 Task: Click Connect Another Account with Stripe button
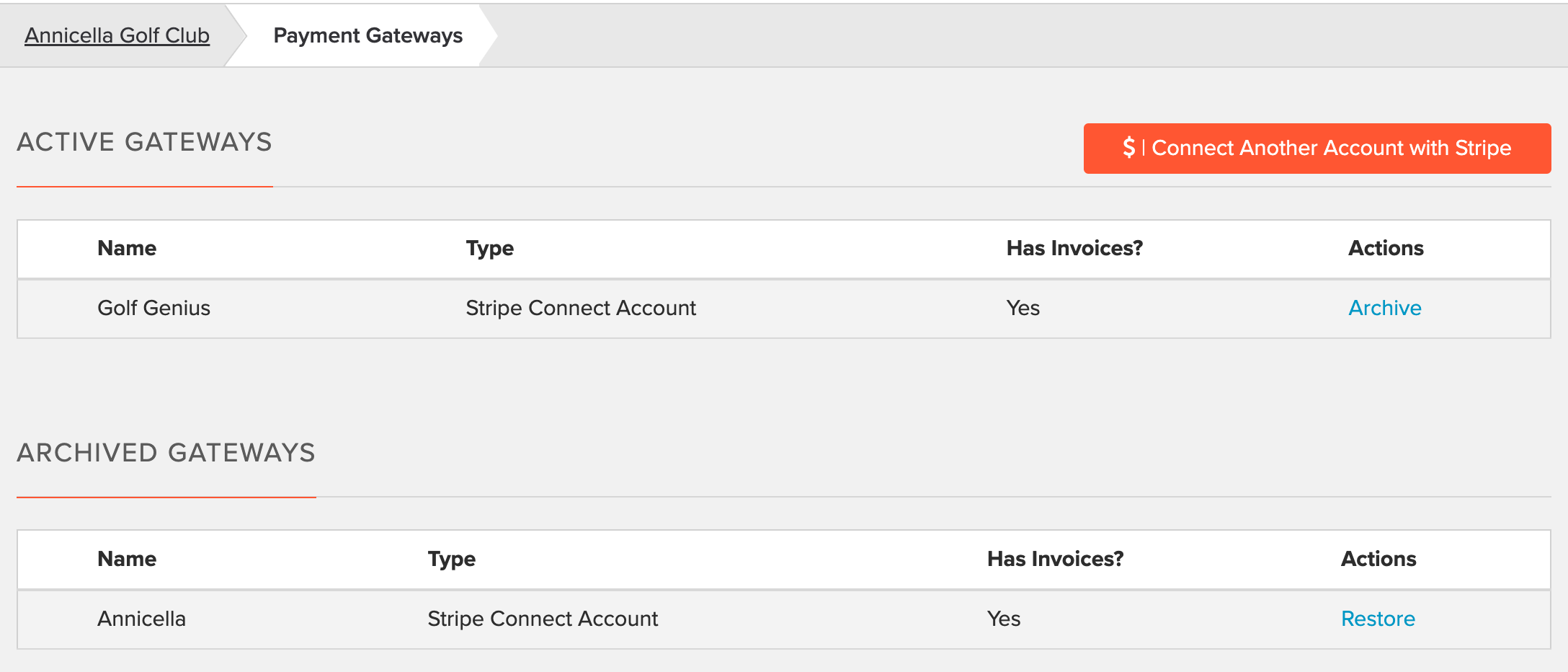click(1317, 148)
